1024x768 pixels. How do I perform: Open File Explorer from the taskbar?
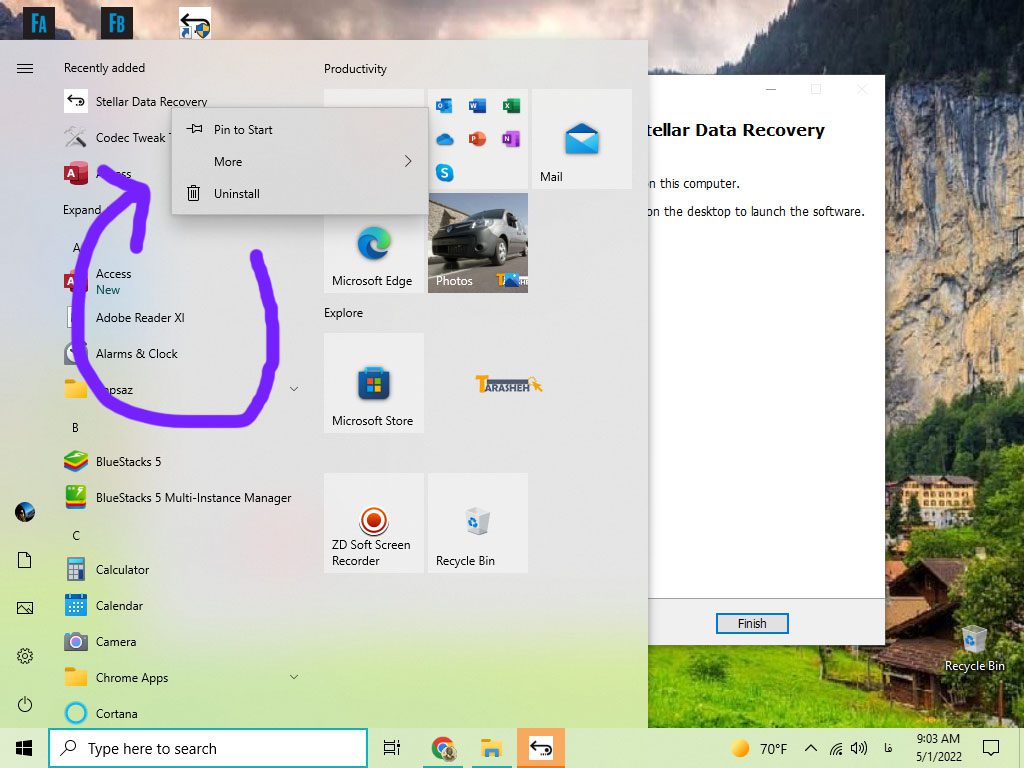click(491, 748)
